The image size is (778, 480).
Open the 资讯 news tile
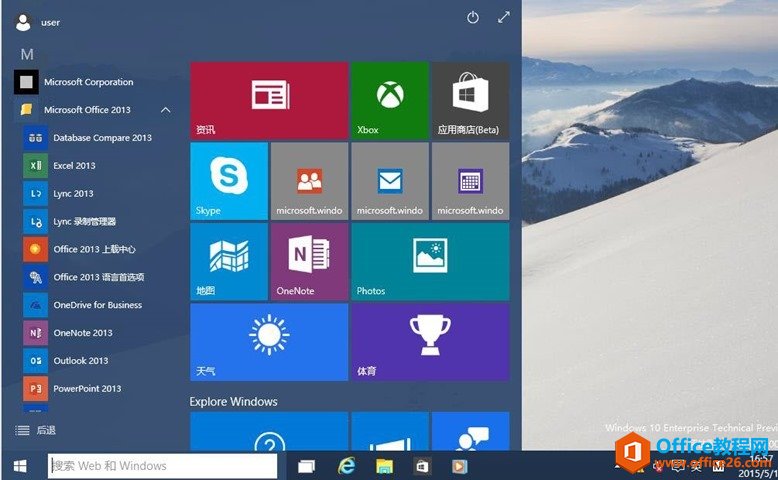tap(269, 100)
